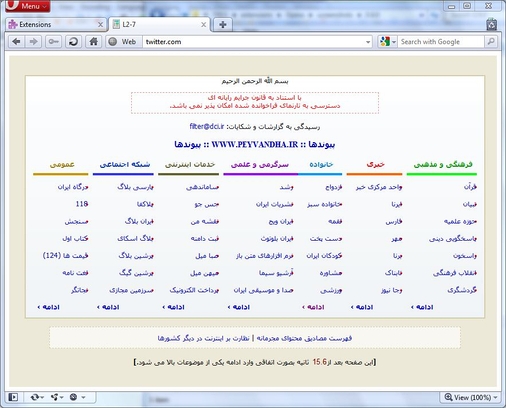Click the خبری column heading
The image size is (506, 408).
click(375, 164)
